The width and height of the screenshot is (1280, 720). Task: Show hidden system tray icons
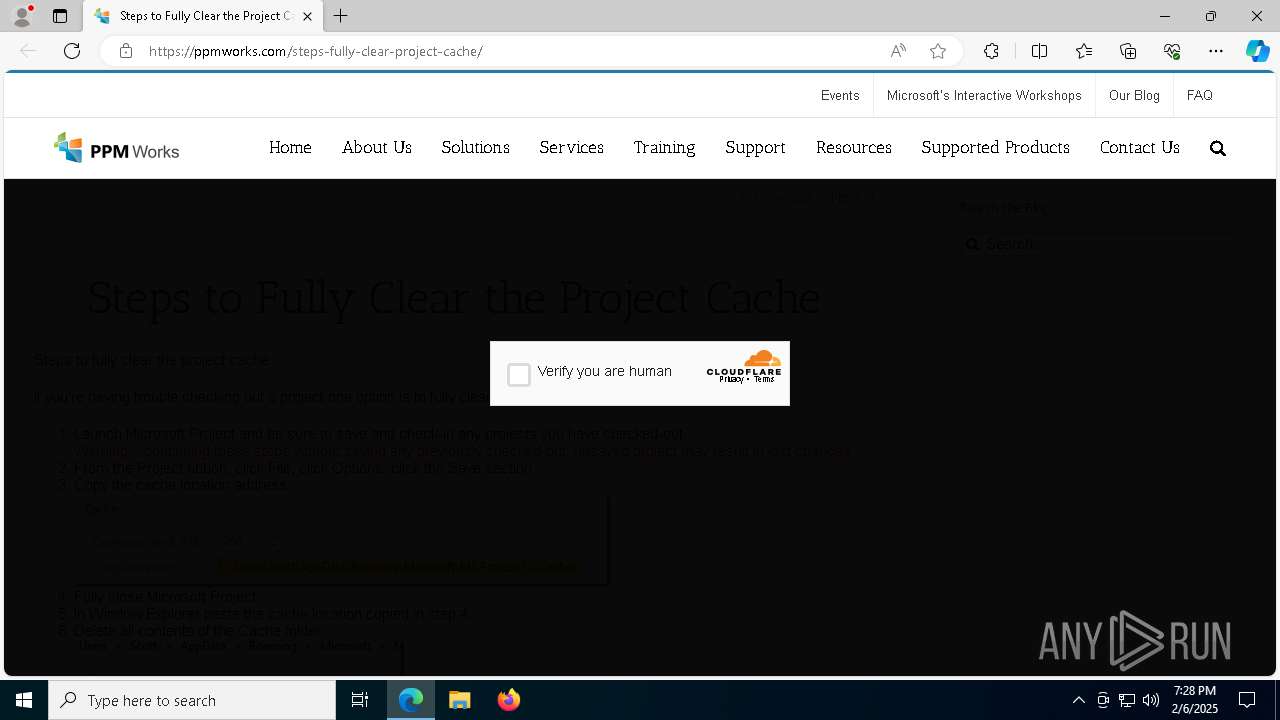(x=1078, y=700)
